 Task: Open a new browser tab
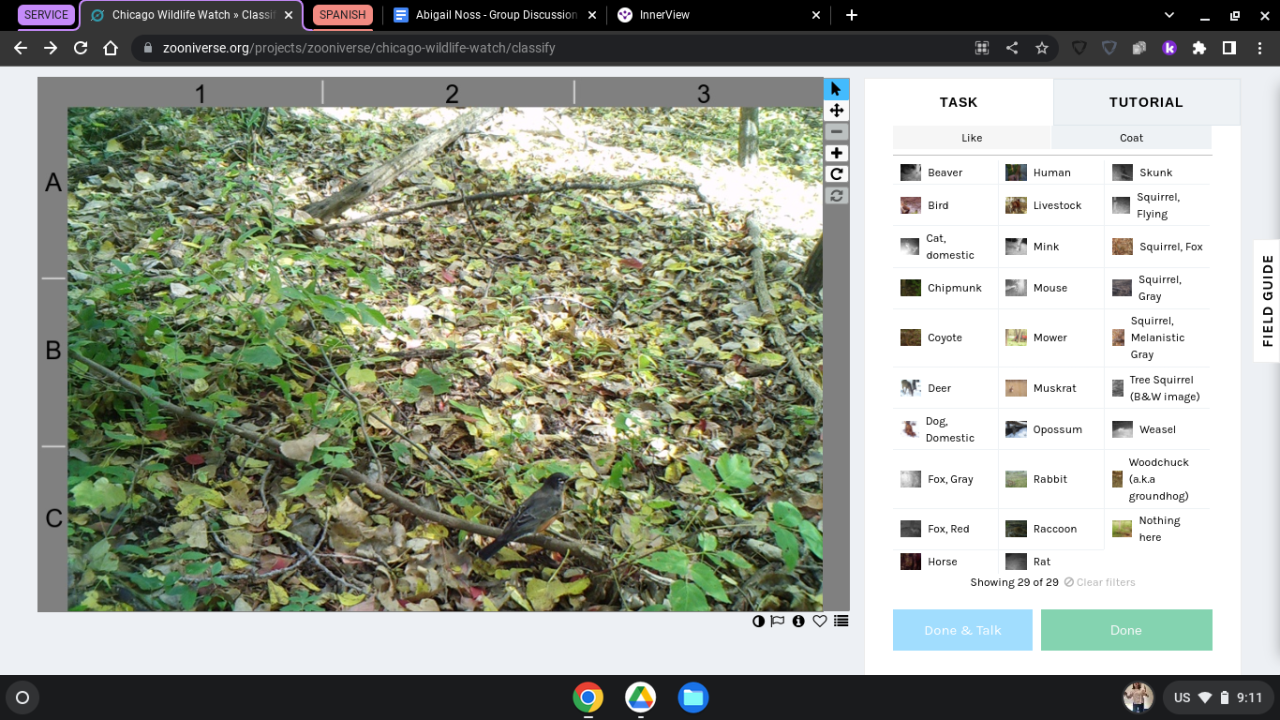coord(851,15)
